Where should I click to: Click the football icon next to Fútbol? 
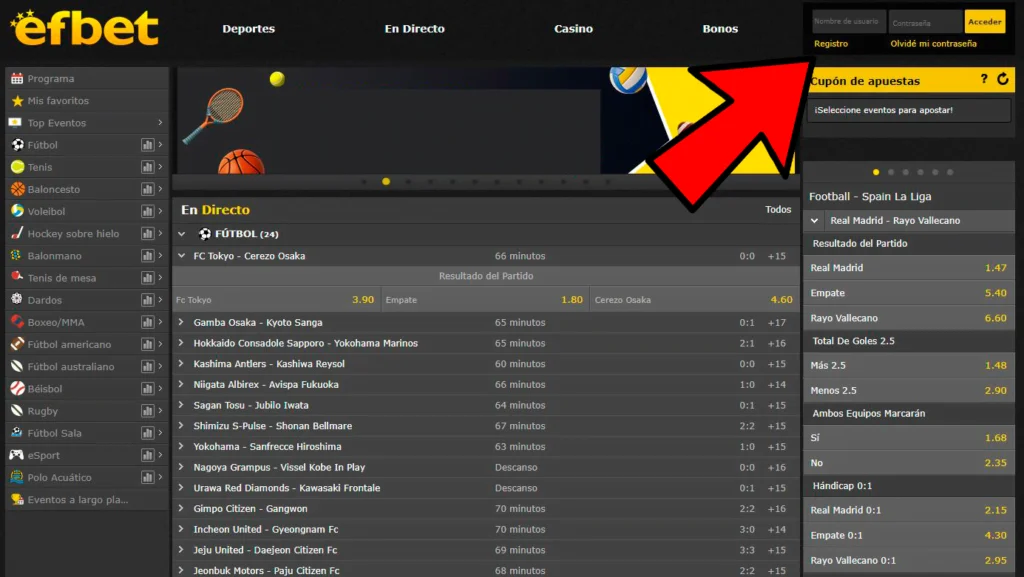[17, 145]
